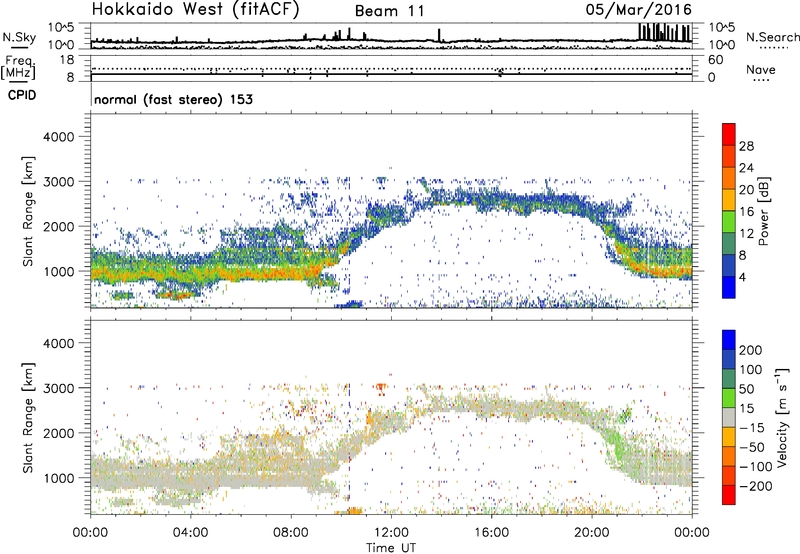The height and width of the screenshot is (554, 800).
Task: Click the 'Beam 11' label
Action: click(390, 11)
